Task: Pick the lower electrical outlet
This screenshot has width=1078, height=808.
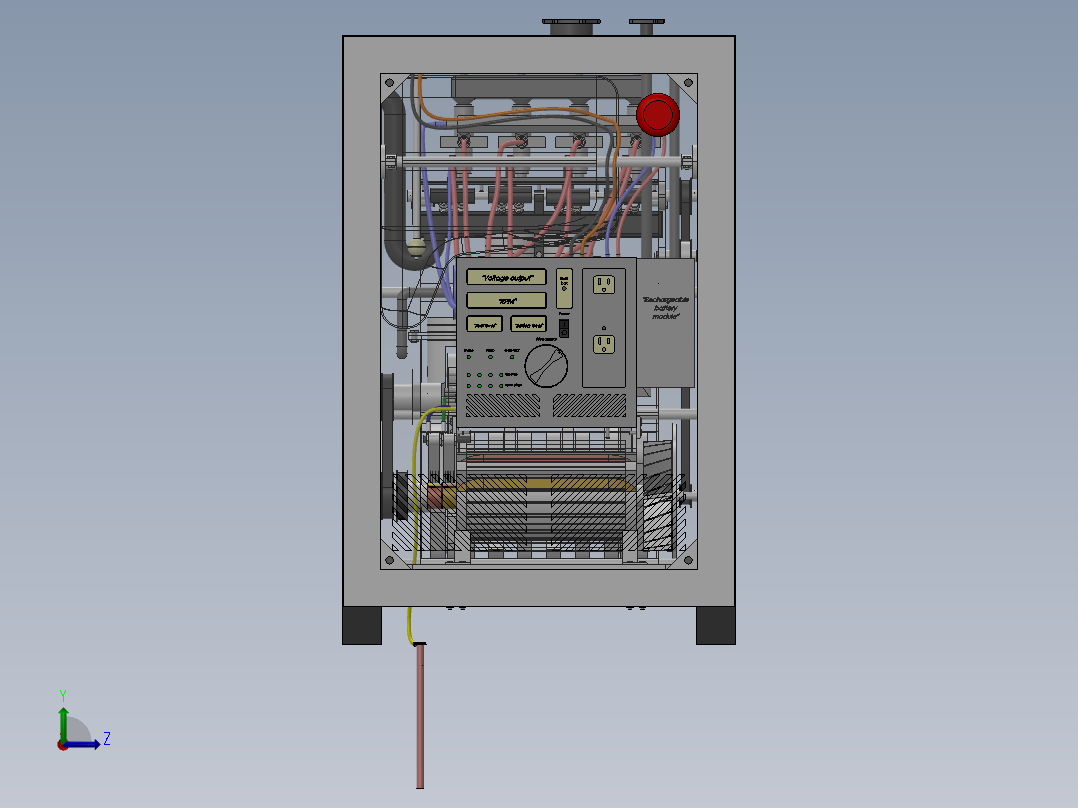Action: [x=604, y=344]
